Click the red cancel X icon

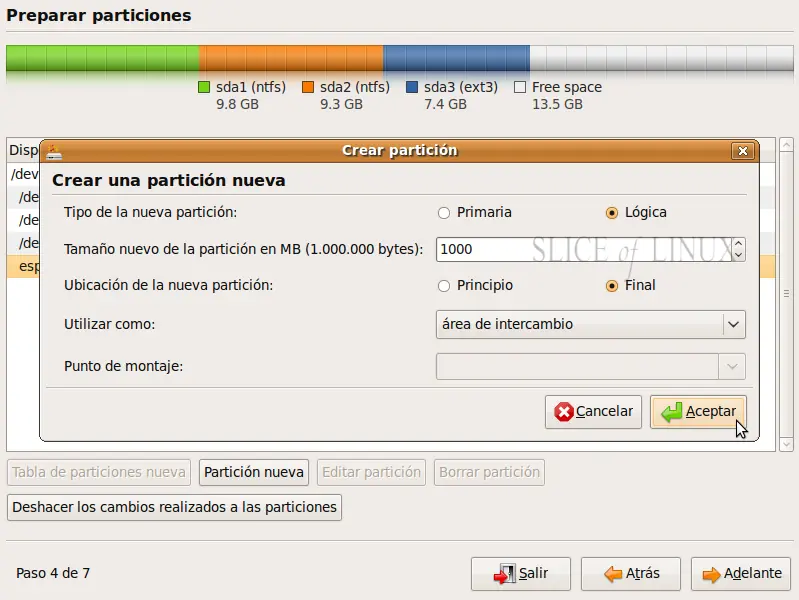pos(564,412)
